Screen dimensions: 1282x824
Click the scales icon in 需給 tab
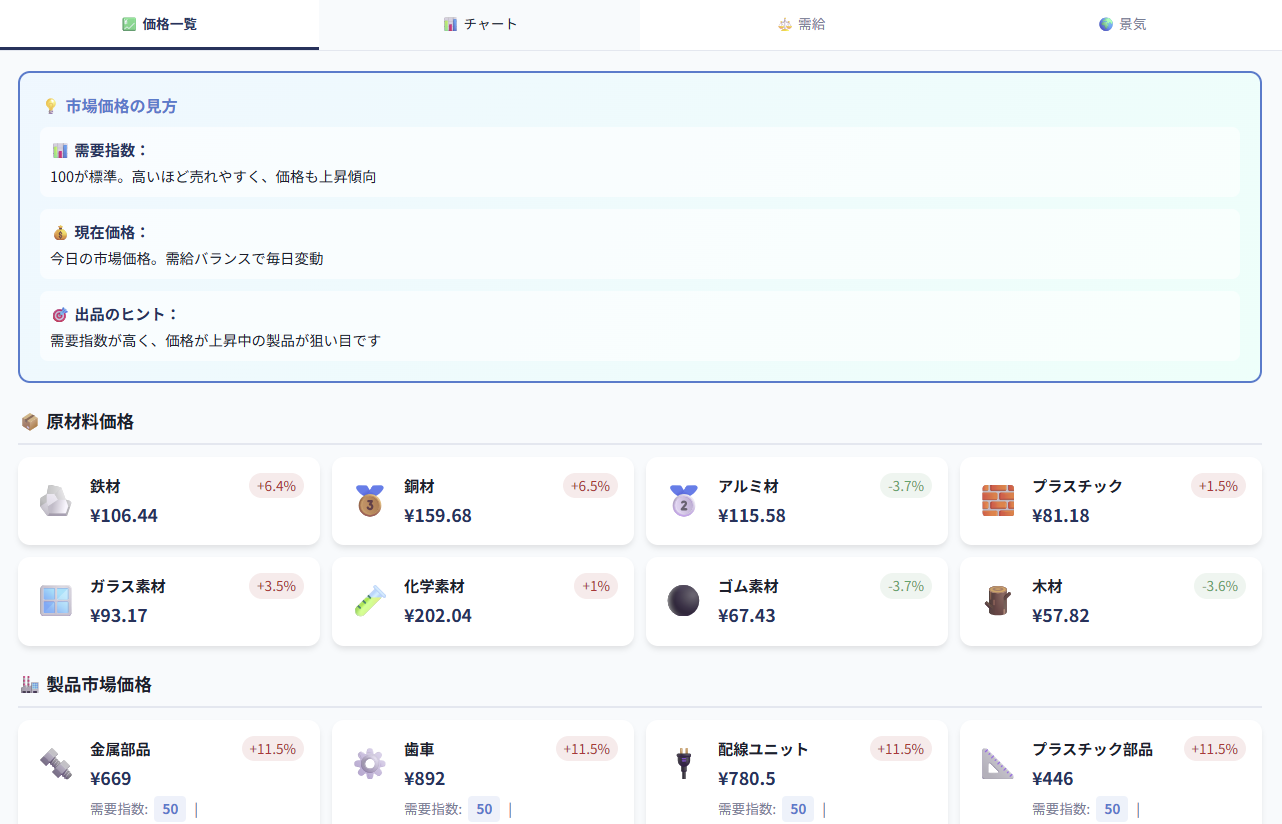785,24
